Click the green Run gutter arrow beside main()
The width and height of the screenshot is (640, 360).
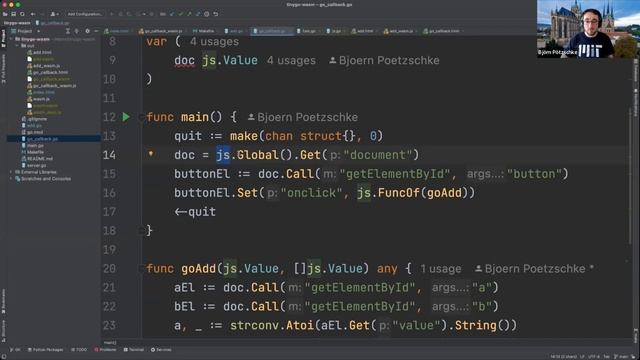click(x=126, y=117)
